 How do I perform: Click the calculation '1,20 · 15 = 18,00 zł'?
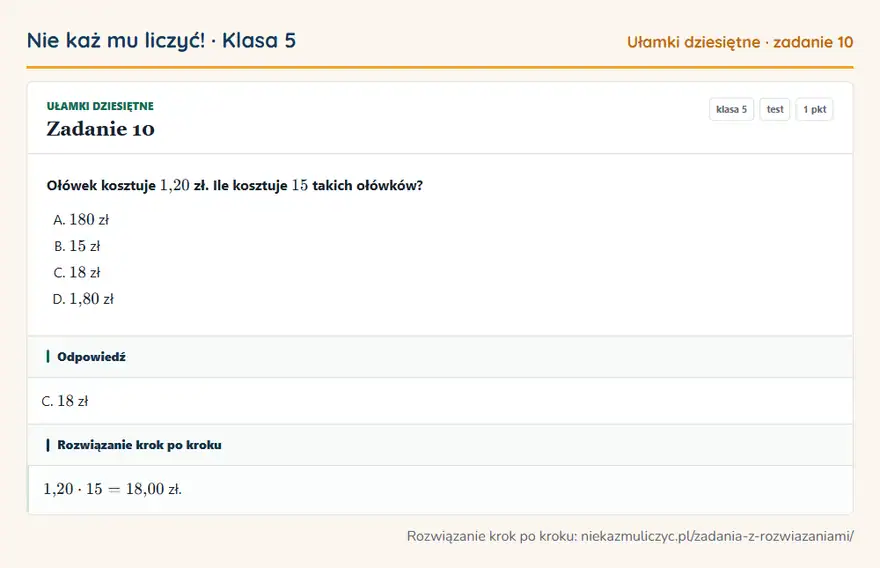[x=112, y=489]
